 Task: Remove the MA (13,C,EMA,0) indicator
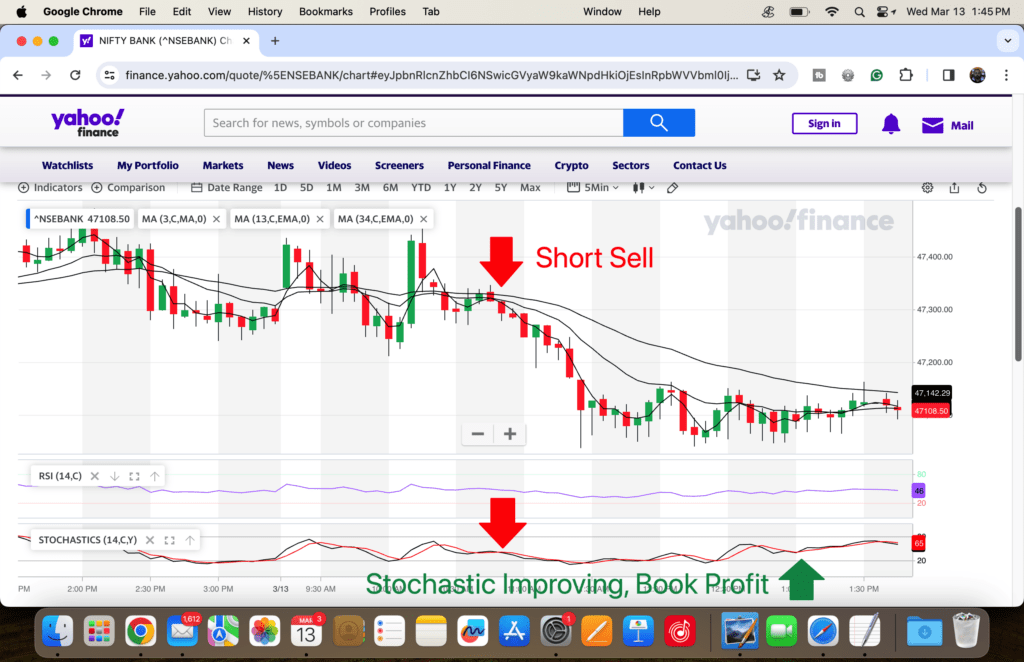pos(320,219)
